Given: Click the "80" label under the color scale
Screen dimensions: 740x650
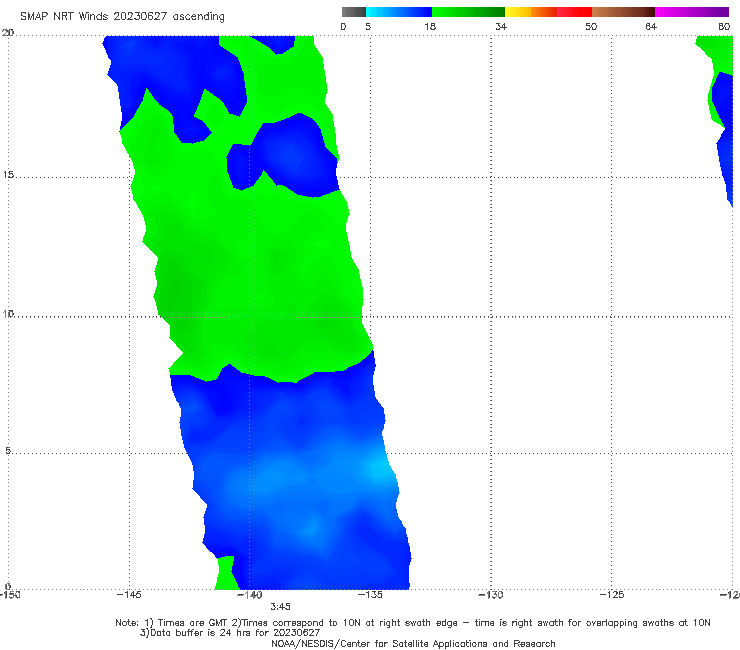Looking at the screenshot, I should click(724, 26).
